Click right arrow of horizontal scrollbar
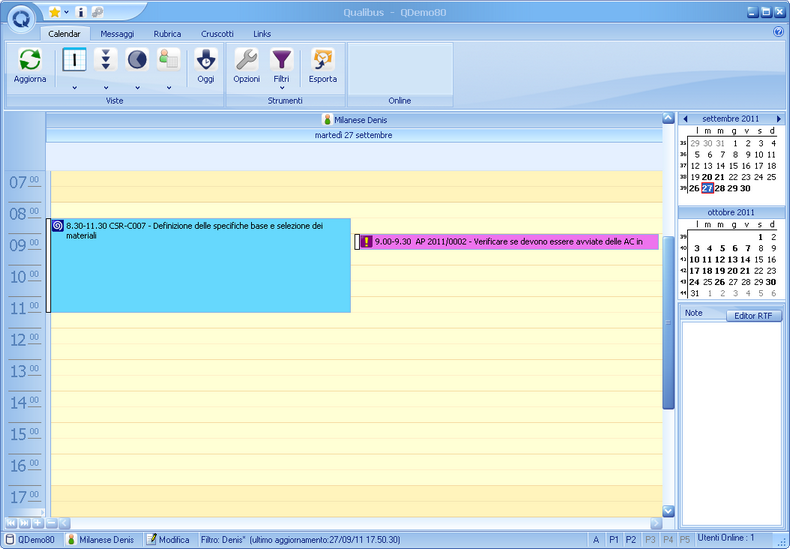Screen dimensions: 790x549 click(x=656, y=523)
